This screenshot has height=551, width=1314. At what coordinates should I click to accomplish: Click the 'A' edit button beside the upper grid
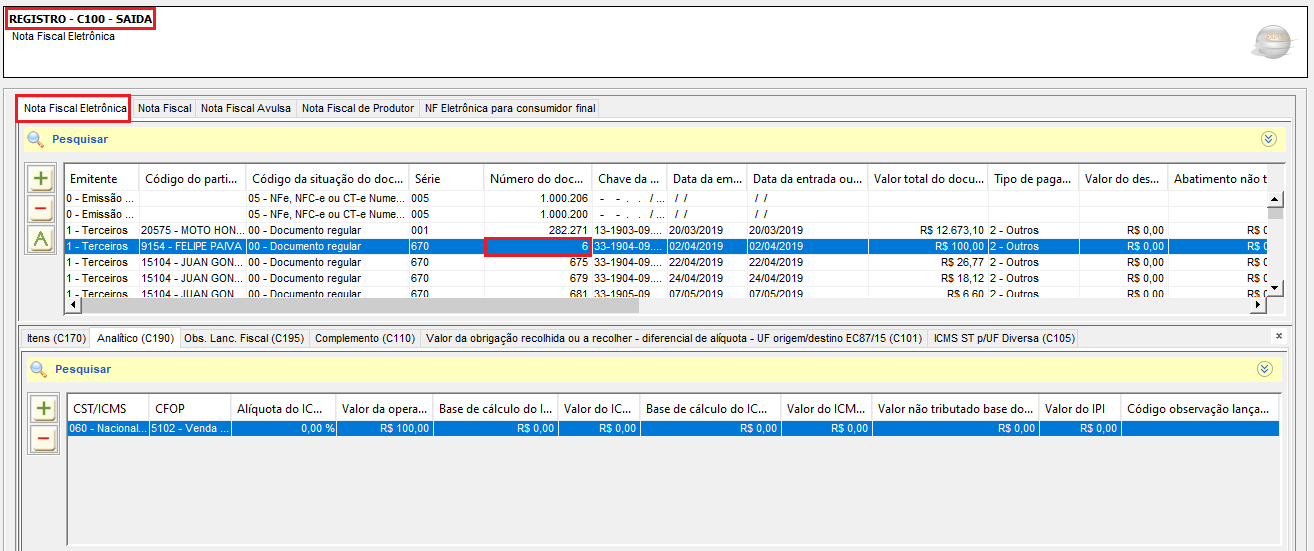pyautogui.click(x=41, y=238)
